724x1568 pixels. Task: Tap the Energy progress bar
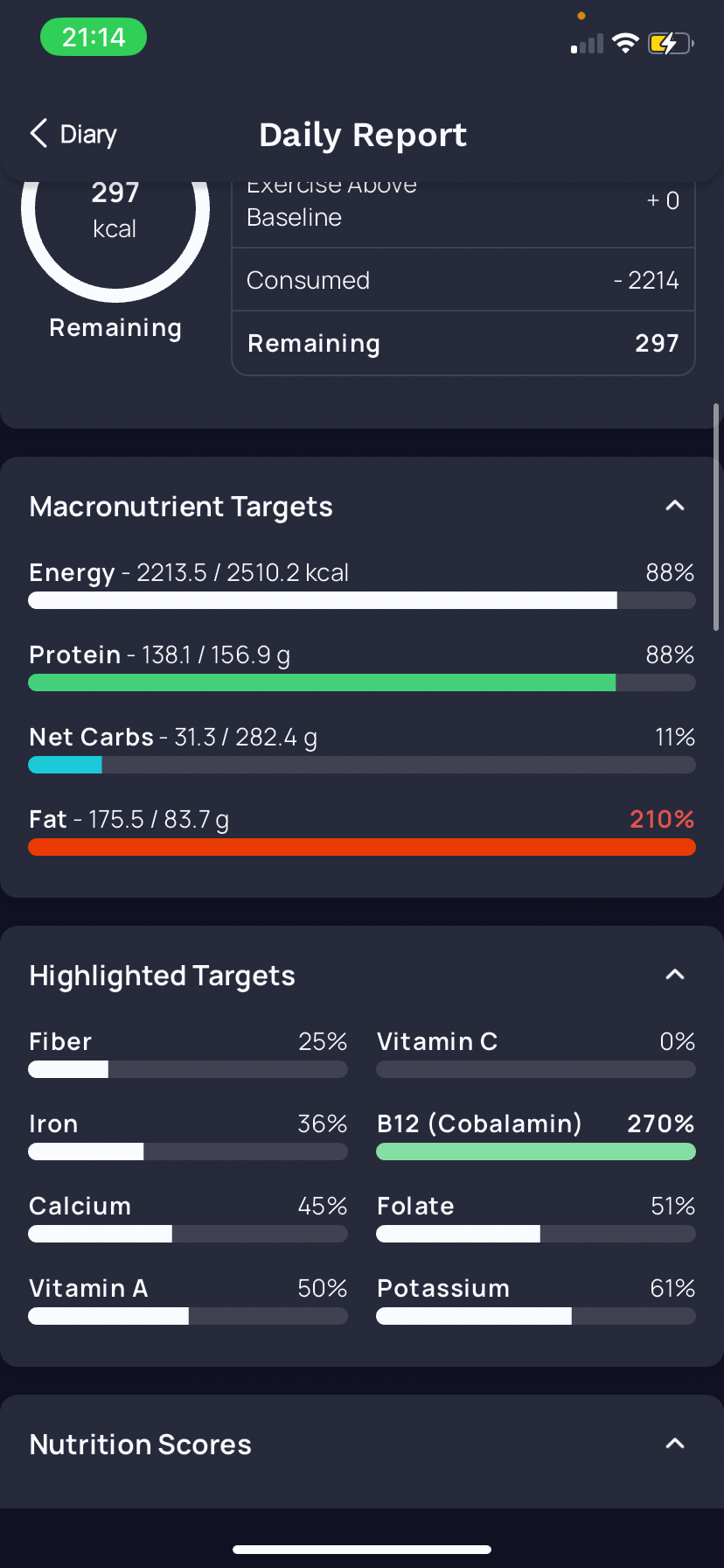click(x=362, y=600)
